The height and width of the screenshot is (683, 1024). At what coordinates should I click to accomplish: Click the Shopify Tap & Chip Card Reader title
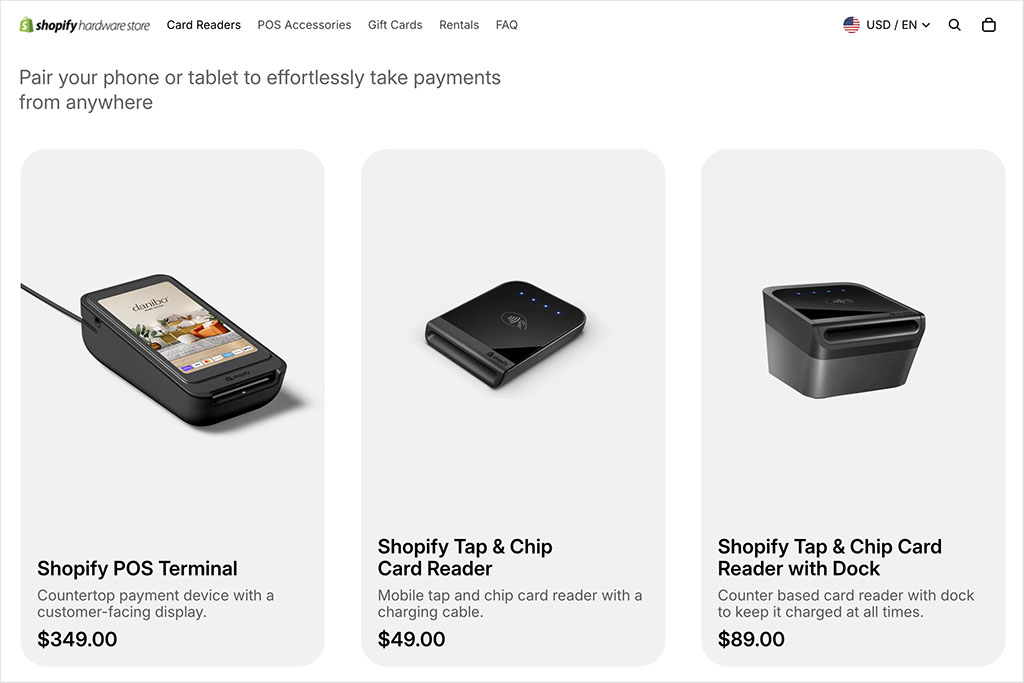[465, 557]
